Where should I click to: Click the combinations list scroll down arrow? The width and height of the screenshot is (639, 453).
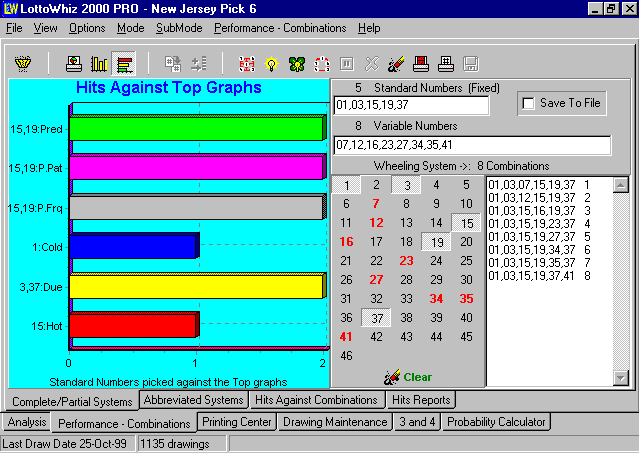point(621,378)
